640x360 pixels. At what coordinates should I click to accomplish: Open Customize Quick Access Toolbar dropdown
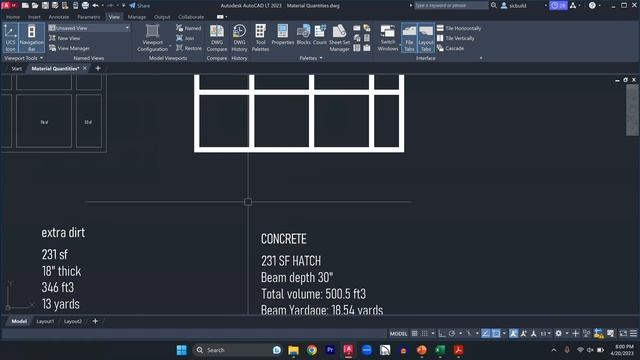tap(124, 5)
